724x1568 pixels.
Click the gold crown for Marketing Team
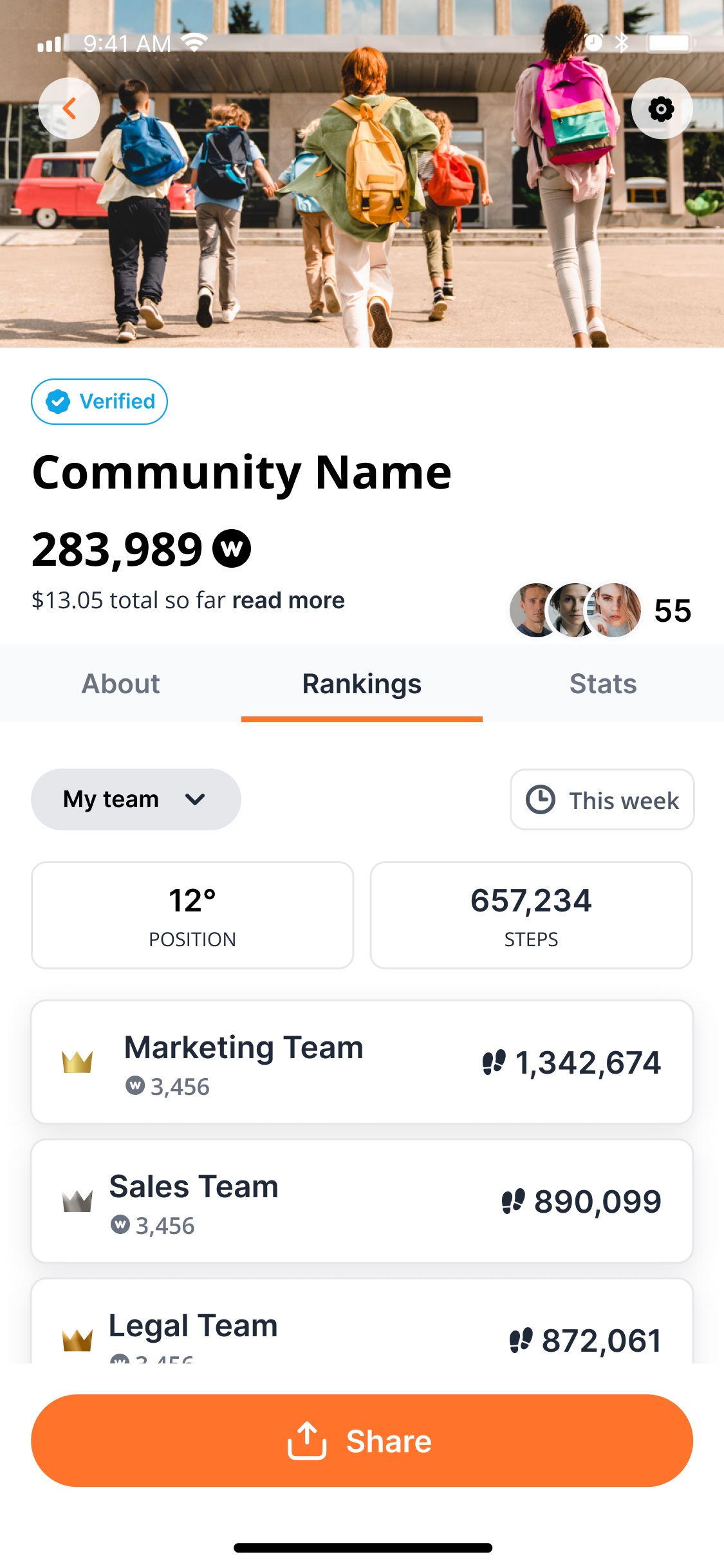(x=77, y=1061)
